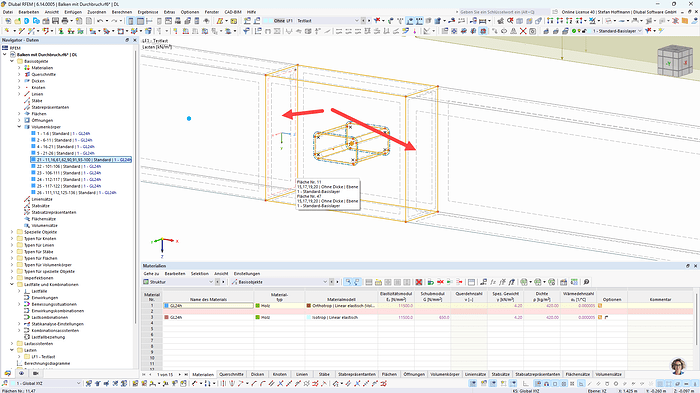Click red color swatch of material 3 GL24h
This screenshot has height=393, width=700.
(x=167, y=317)
